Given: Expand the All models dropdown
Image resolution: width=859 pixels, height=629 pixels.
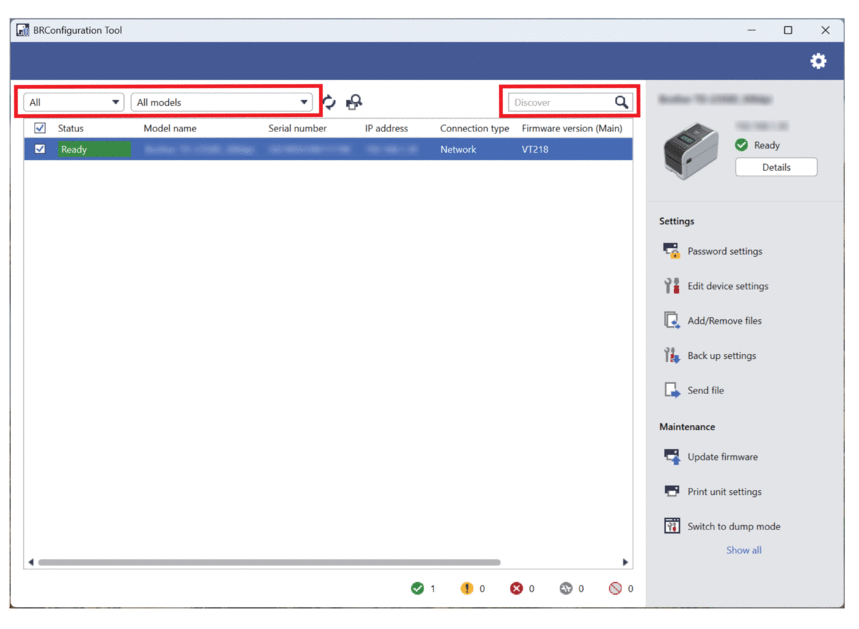Looking at the screenshot, I should pyautogui.click(x=222, y=102).
